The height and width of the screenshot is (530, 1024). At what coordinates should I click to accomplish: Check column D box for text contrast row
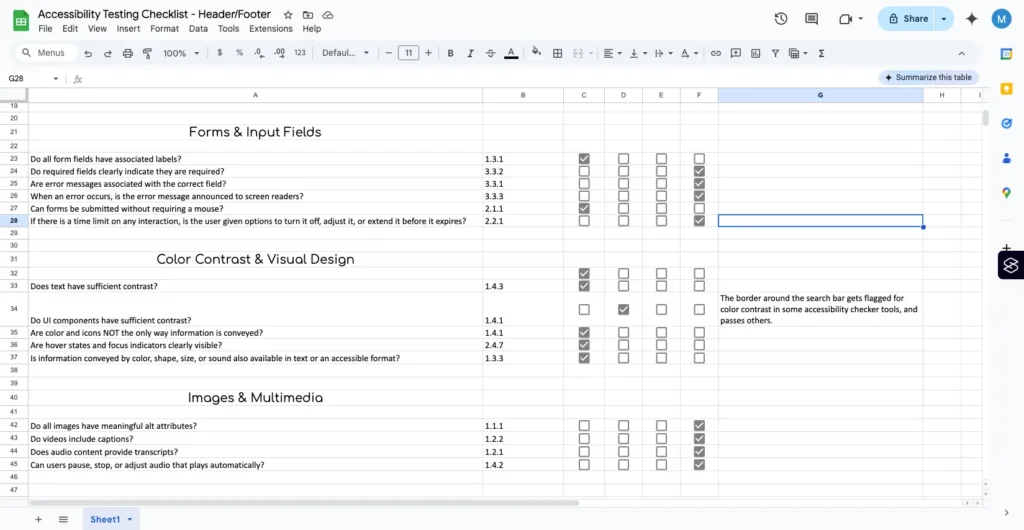(x=624, y=286)
